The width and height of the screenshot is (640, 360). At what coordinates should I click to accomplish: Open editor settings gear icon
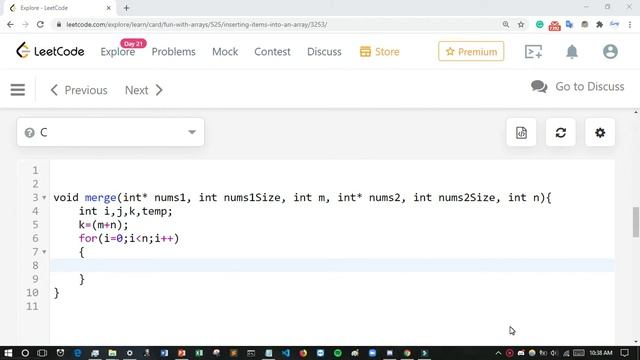(600, 133)
